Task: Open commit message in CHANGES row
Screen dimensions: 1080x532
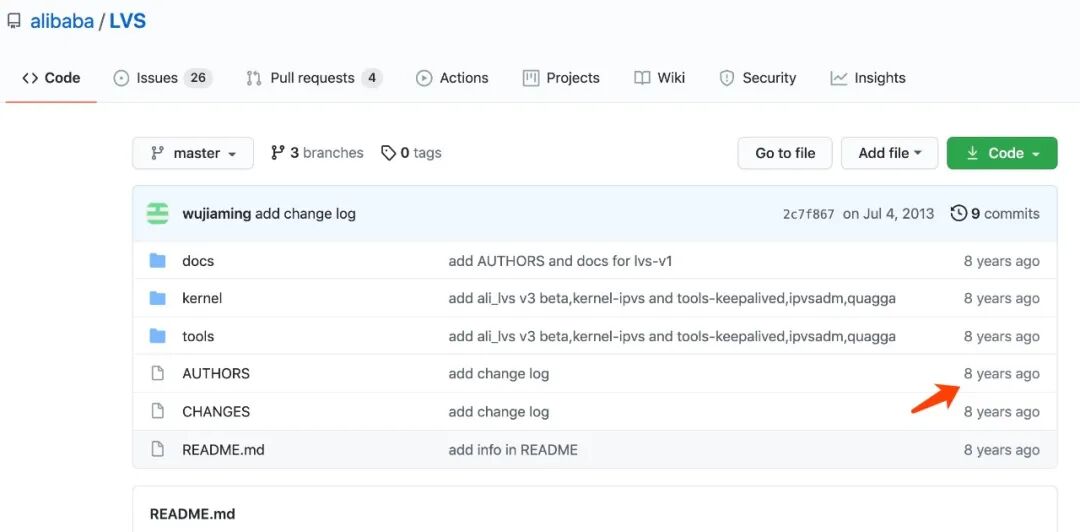Action: (499, 411)
